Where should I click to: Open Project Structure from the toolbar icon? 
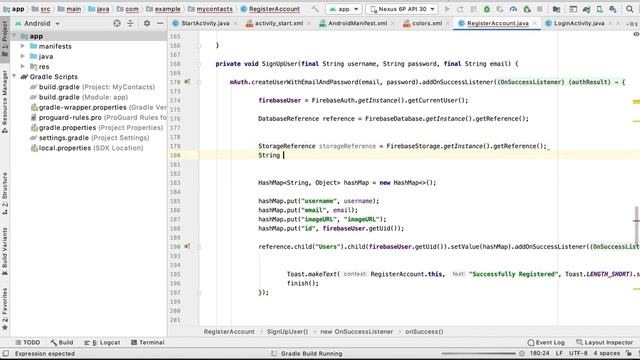[556, 9]
